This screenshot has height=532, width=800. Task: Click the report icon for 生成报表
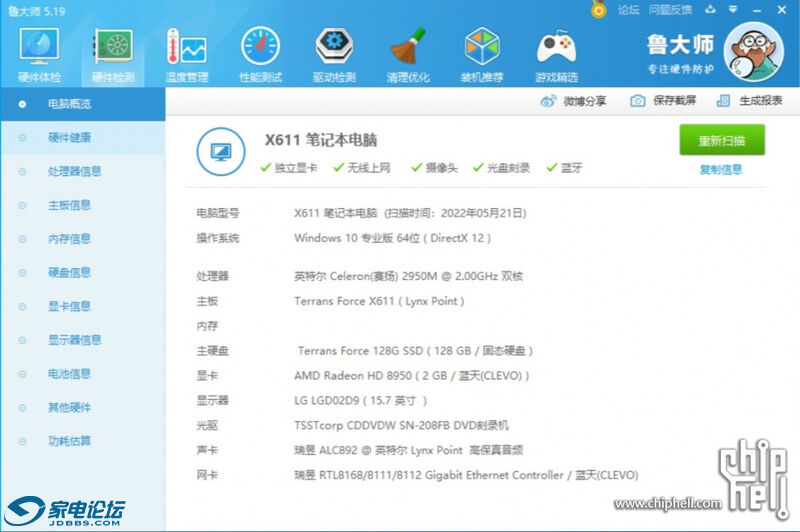pos(723,100)
